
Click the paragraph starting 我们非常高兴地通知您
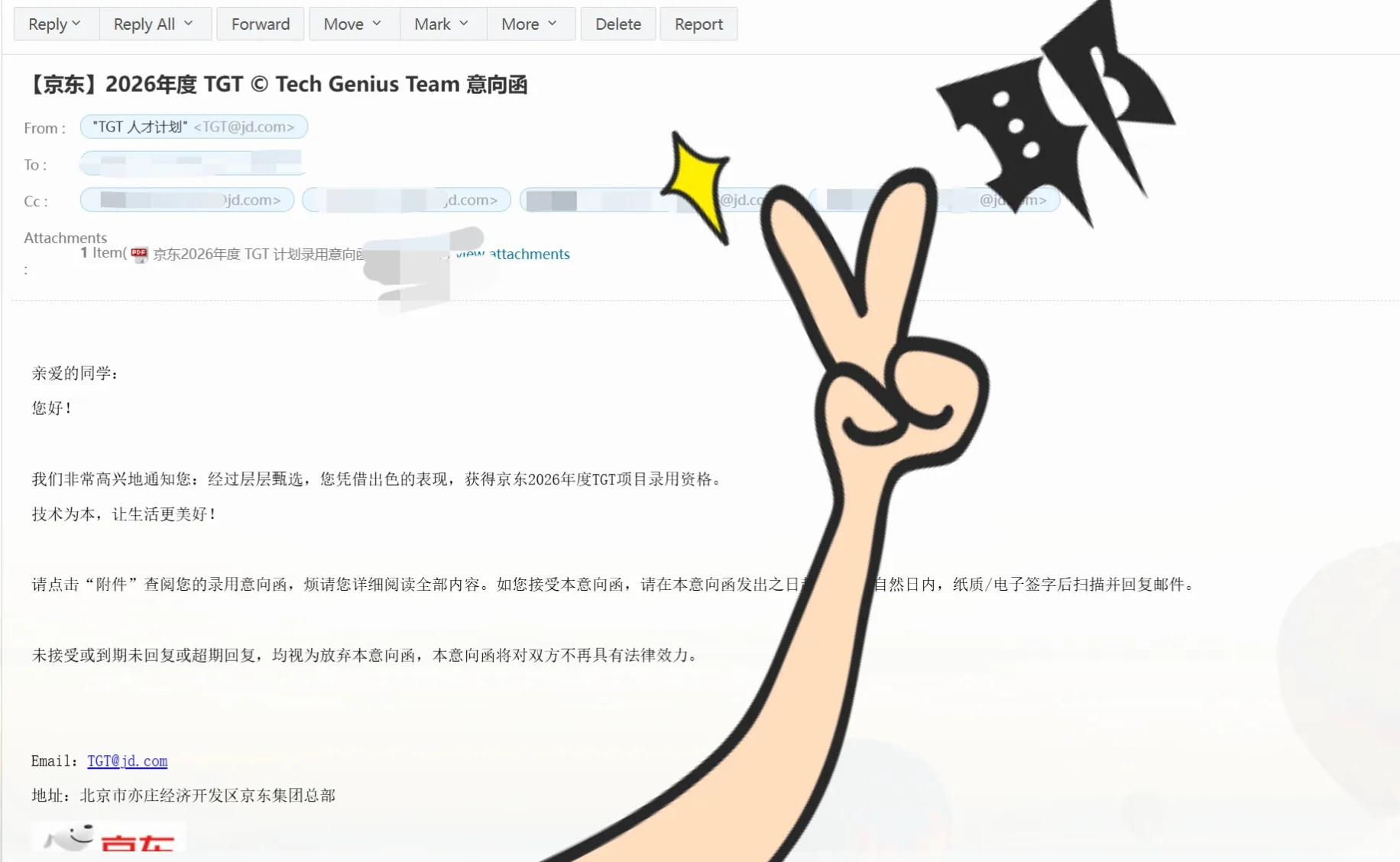(x=378, y=479)
